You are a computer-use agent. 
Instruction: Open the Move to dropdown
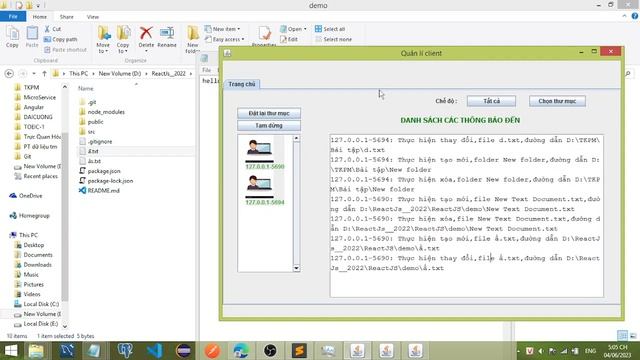point(103,48)
